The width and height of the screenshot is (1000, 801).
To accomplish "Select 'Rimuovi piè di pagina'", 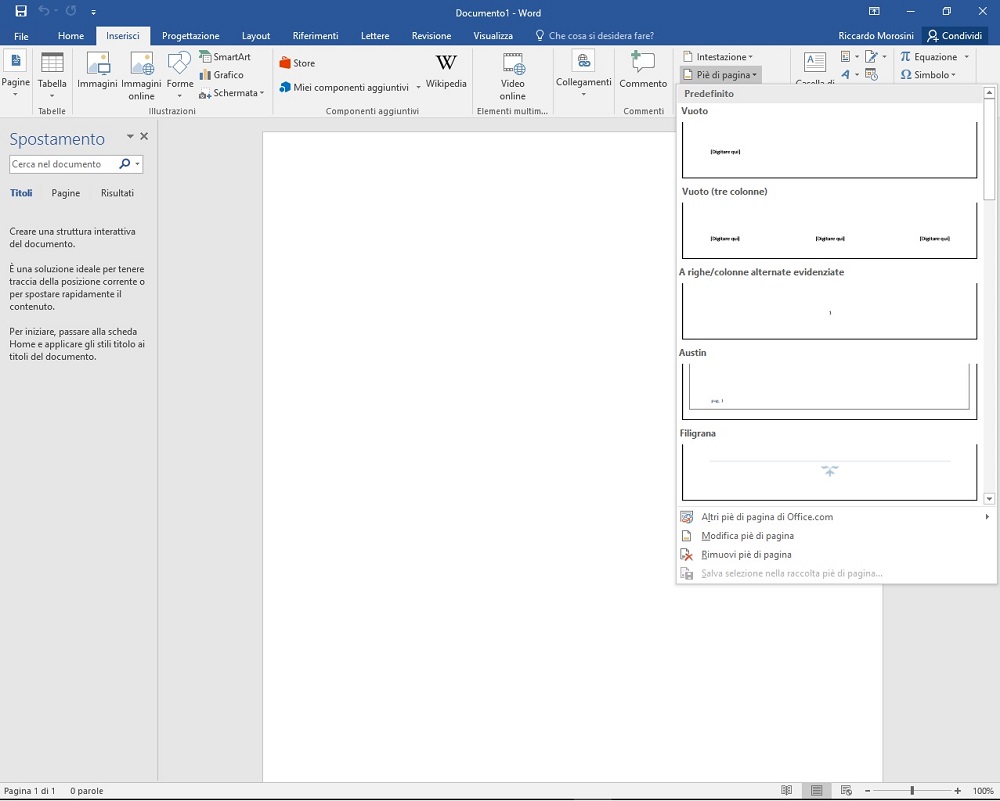I will click(x=836, y=554).
